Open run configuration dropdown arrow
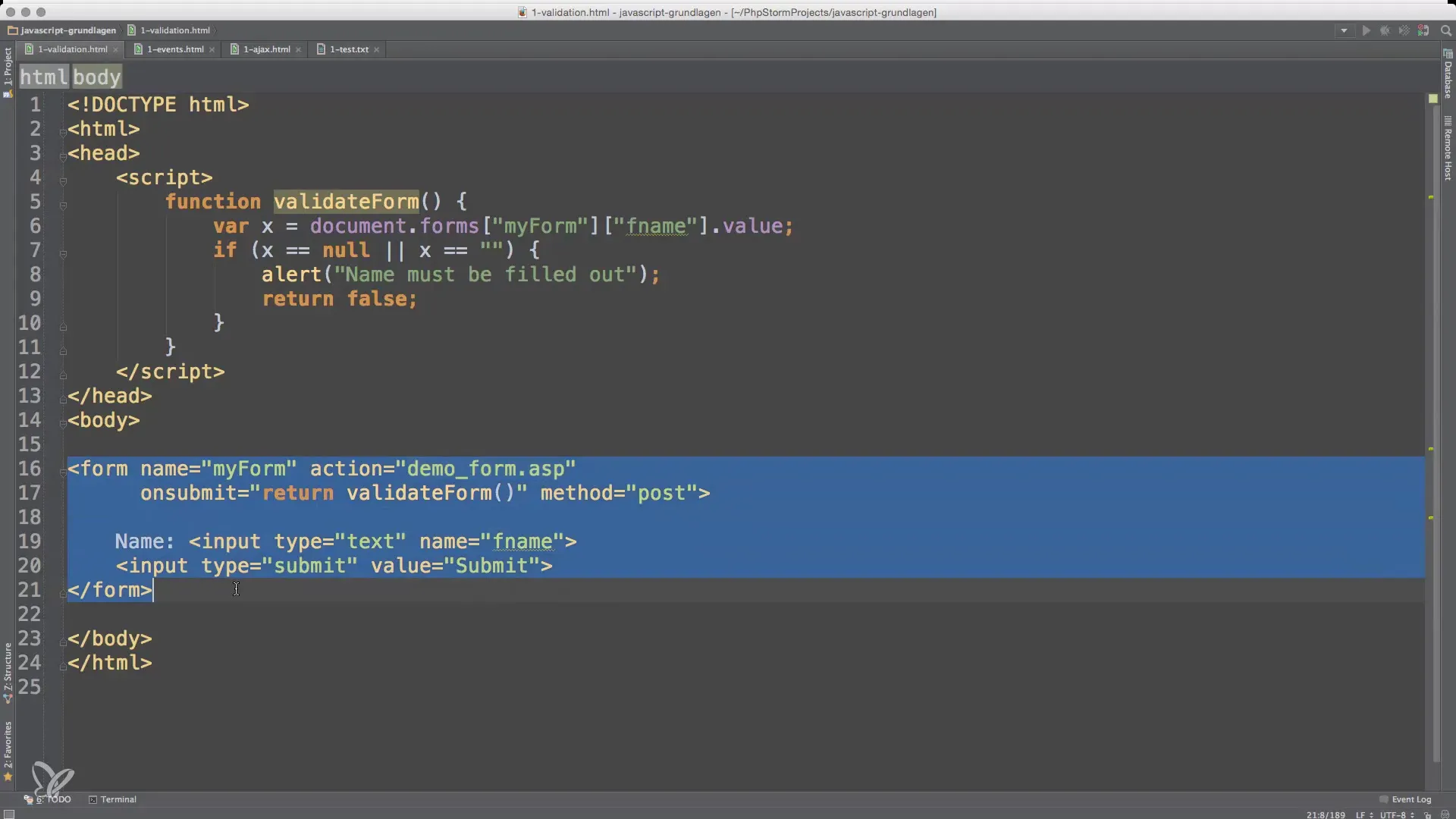The image size is (1456, 819). [1344, 31]
